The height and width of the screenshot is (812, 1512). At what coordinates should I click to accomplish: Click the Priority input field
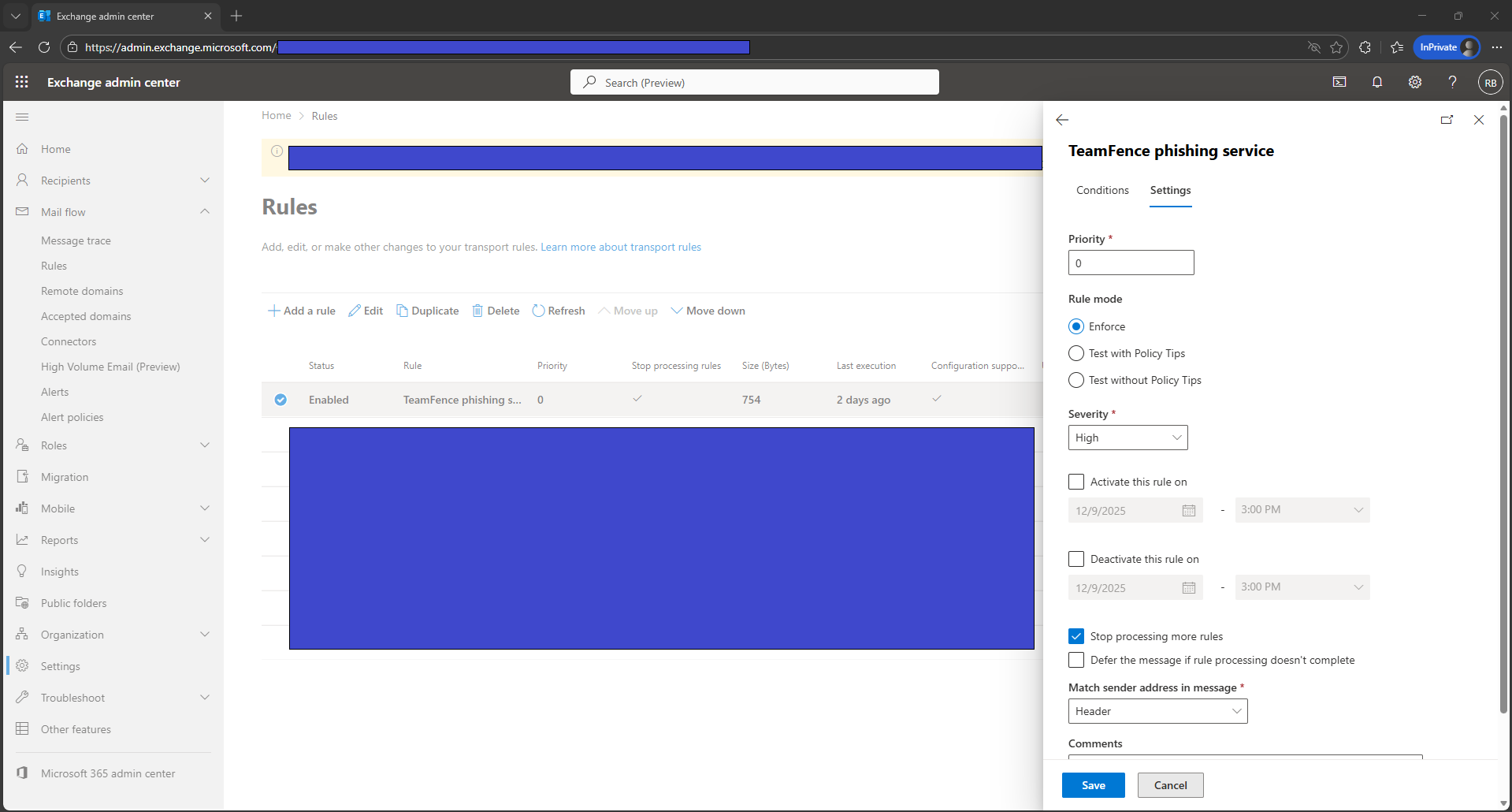pos(1131,263)
